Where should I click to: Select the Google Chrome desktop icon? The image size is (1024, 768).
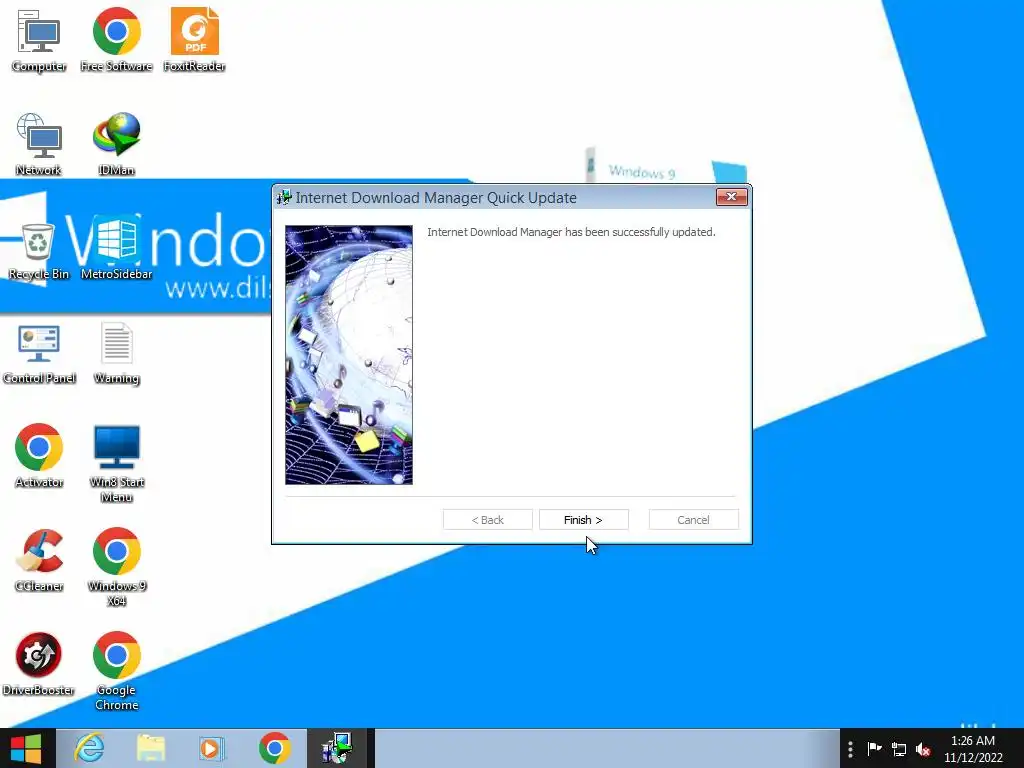coord(116,671)
